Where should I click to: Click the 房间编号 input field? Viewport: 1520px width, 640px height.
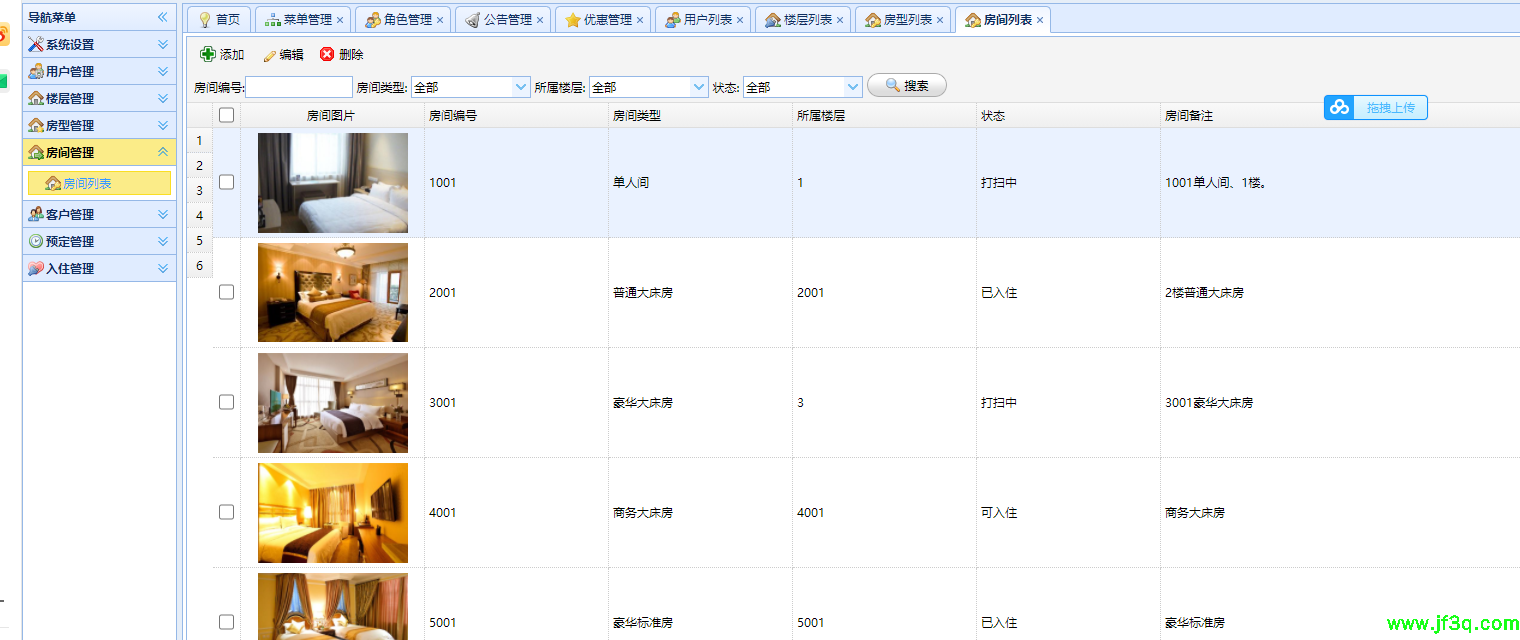pos(299,86)
